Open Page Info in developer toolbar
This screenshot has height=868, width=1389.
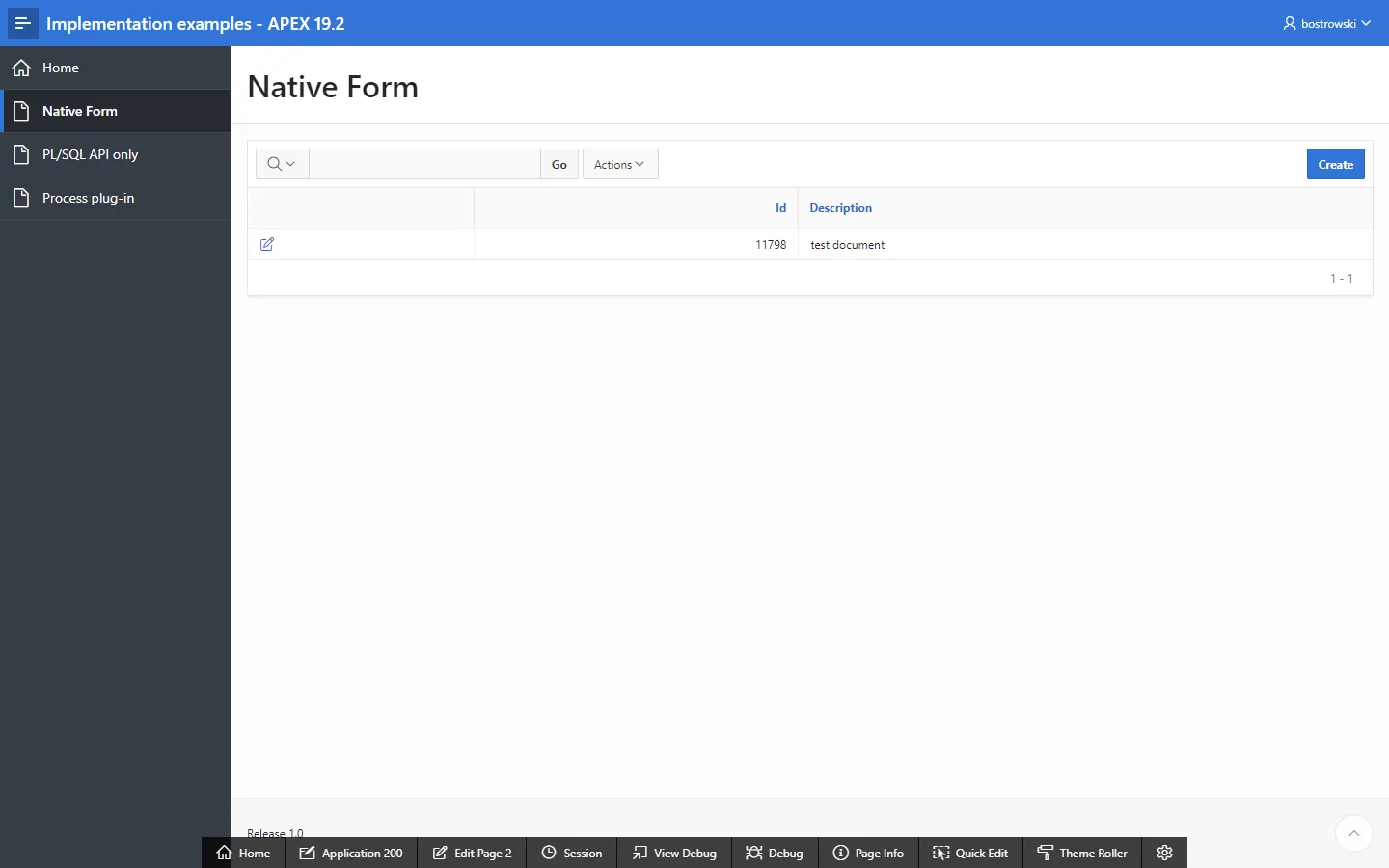[x=868, y=853]
